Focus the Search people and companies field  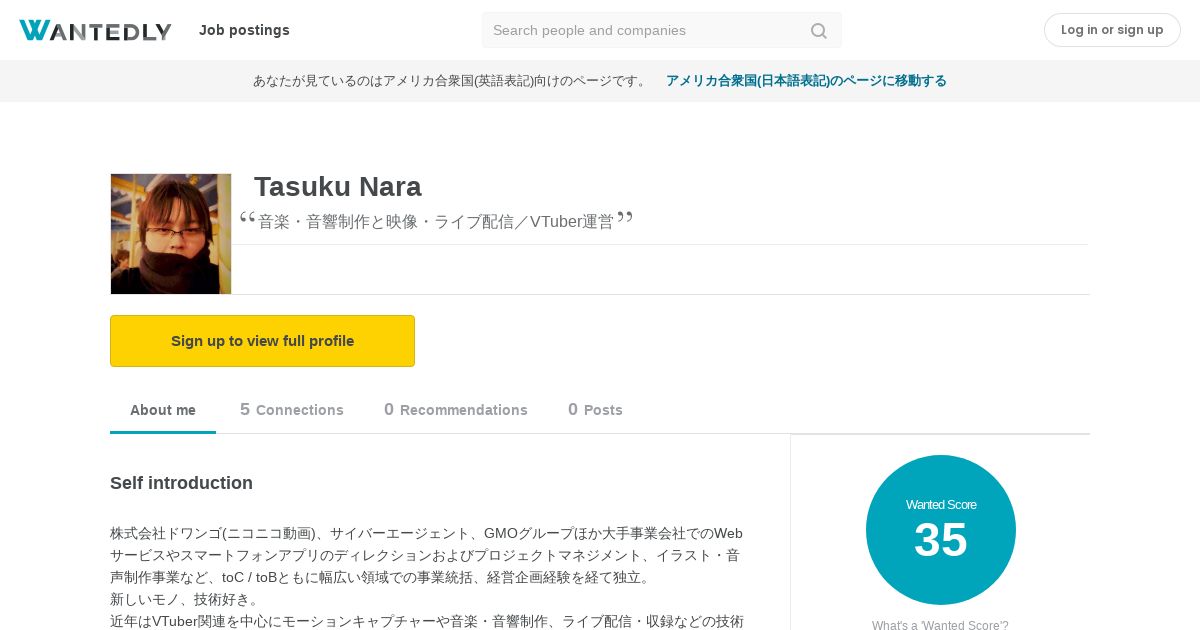click(x=661, y=30)
